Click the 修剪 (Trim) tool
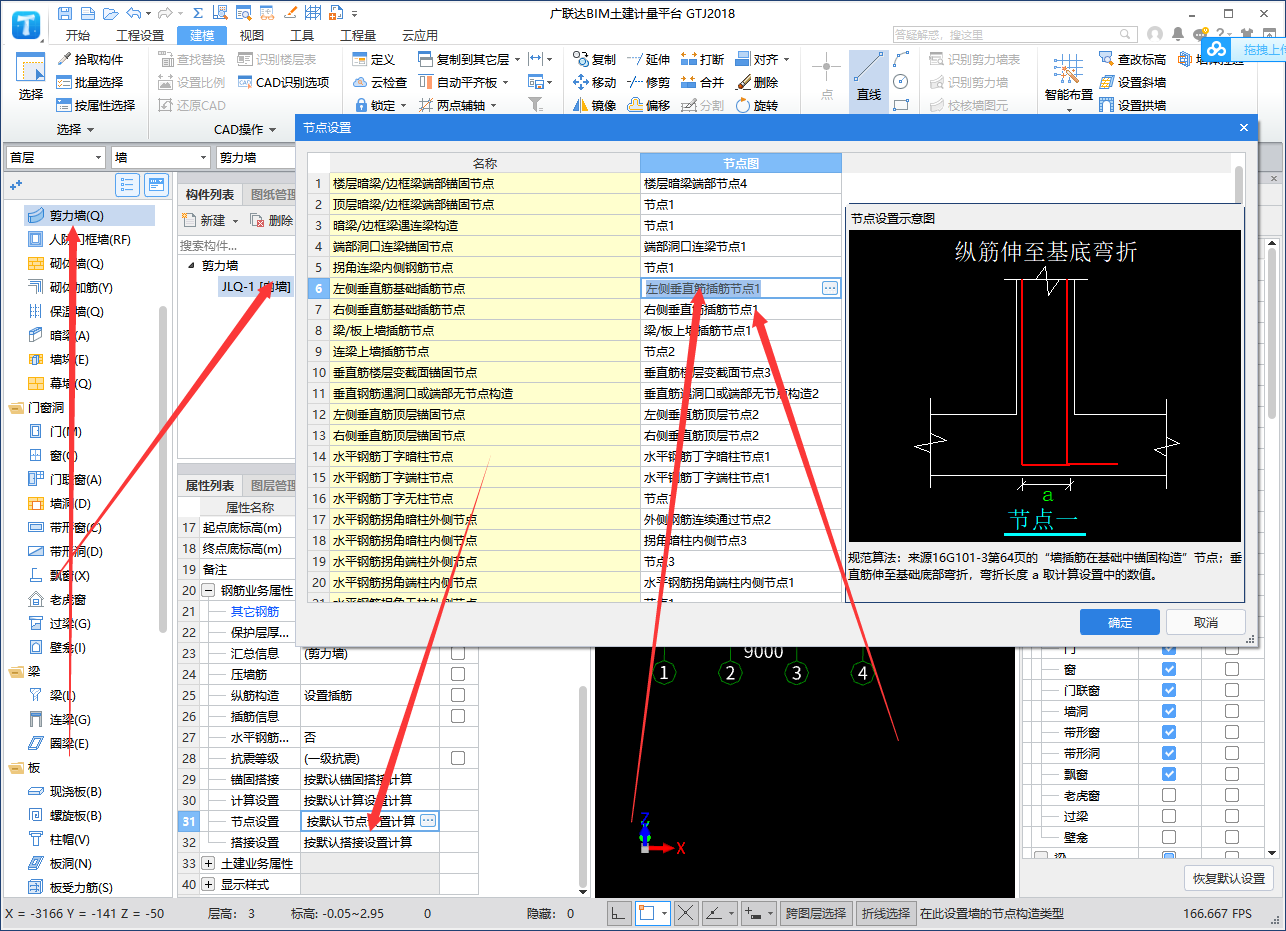1286x931 pixels. 648,83
